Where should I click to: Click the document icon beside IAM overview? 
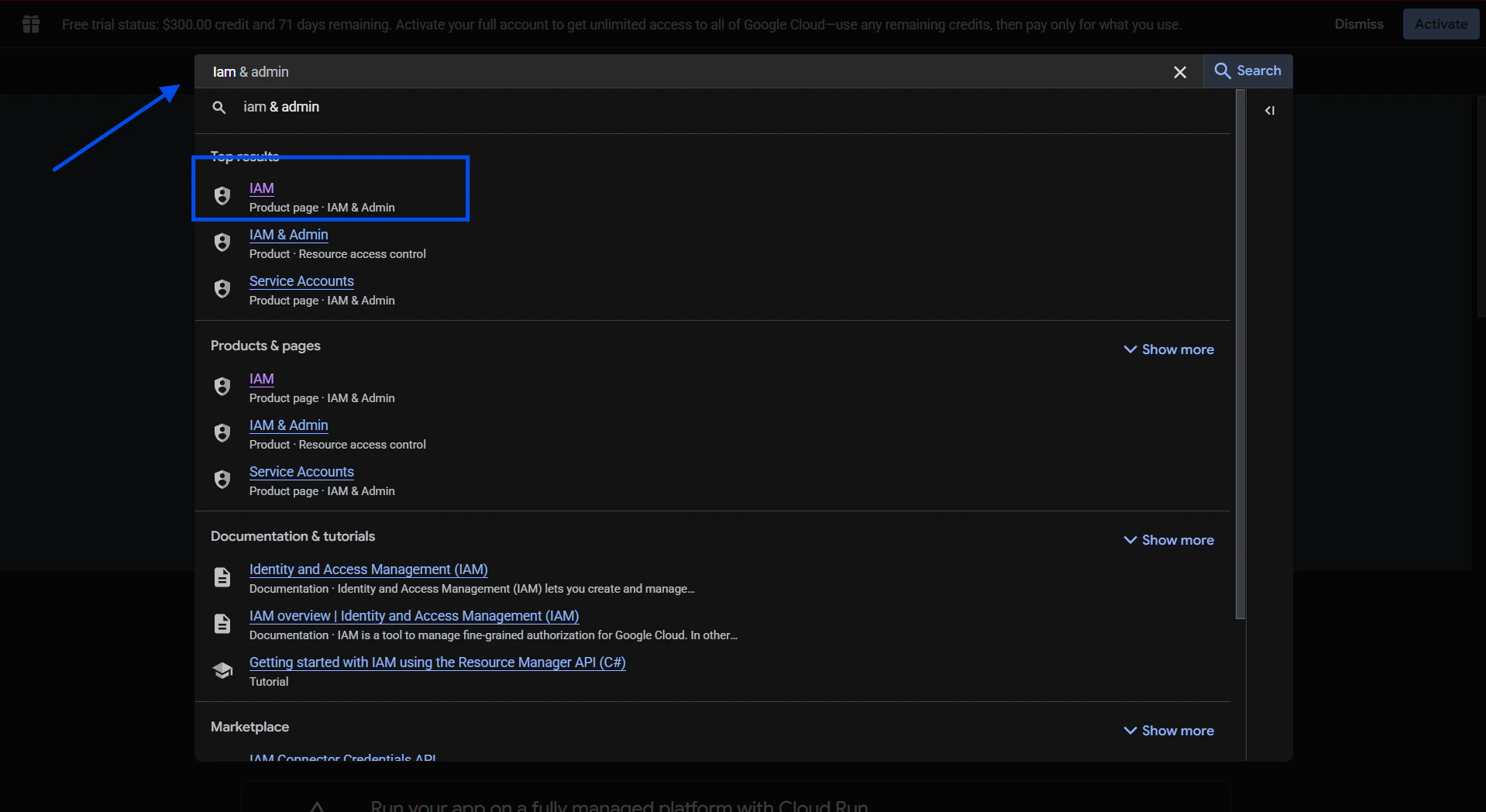tap(222, 624)
